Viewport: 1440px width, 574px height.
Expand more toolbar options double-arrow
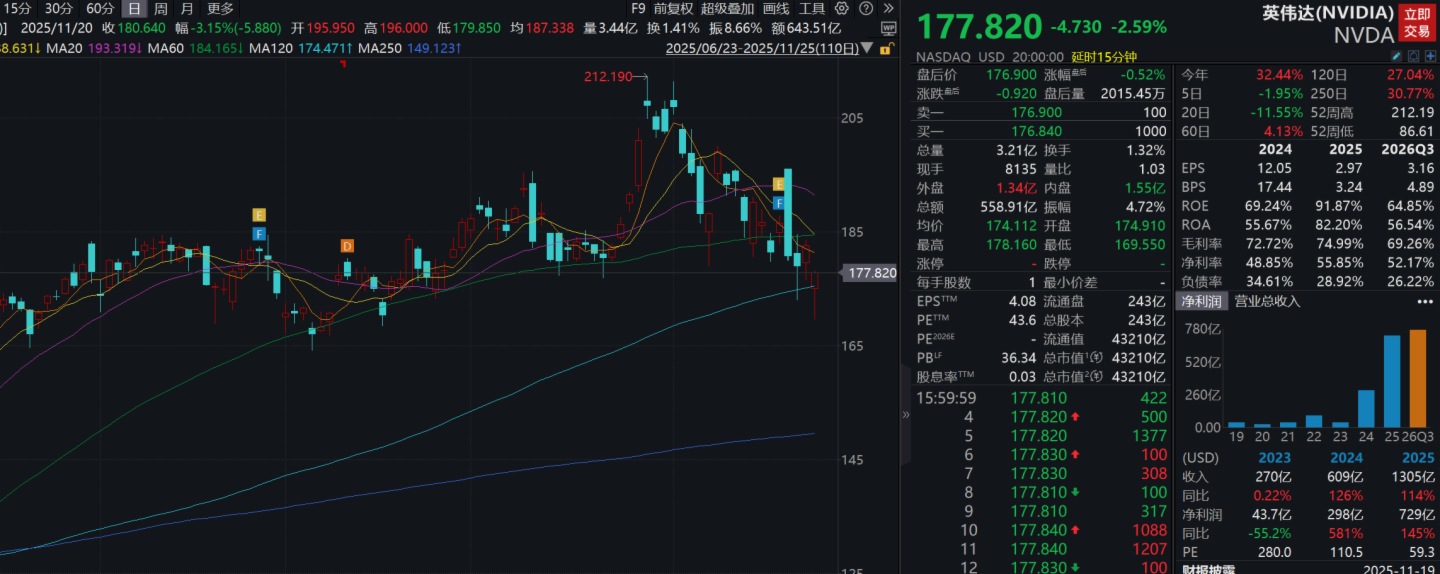[x=887, y=8]
